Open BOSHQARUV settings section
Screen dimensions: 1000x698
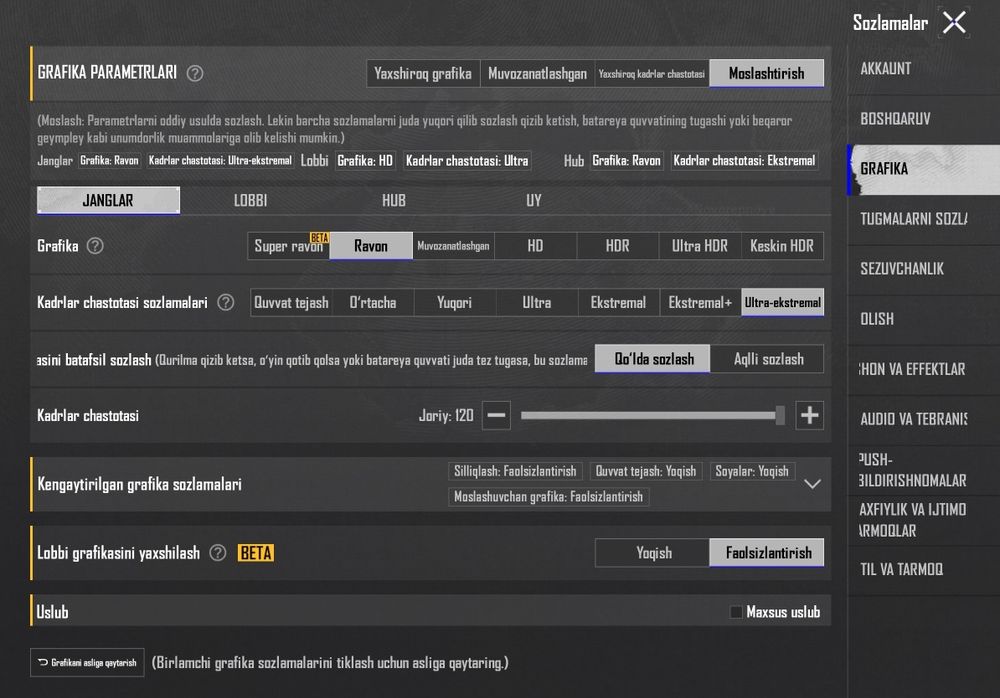click(x=923, y=119)
